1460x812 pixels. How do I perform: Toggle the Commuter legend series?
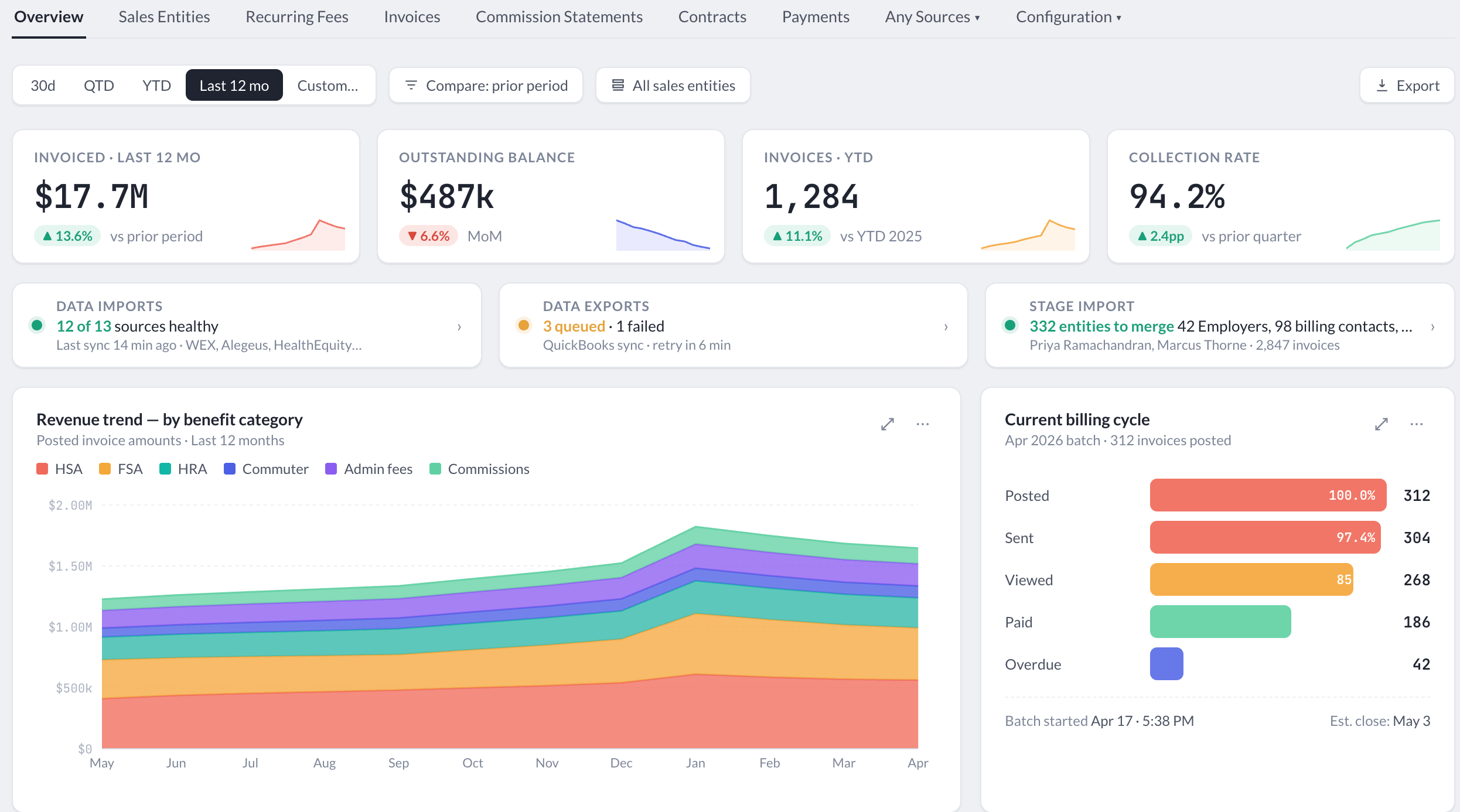coord(266,469)
